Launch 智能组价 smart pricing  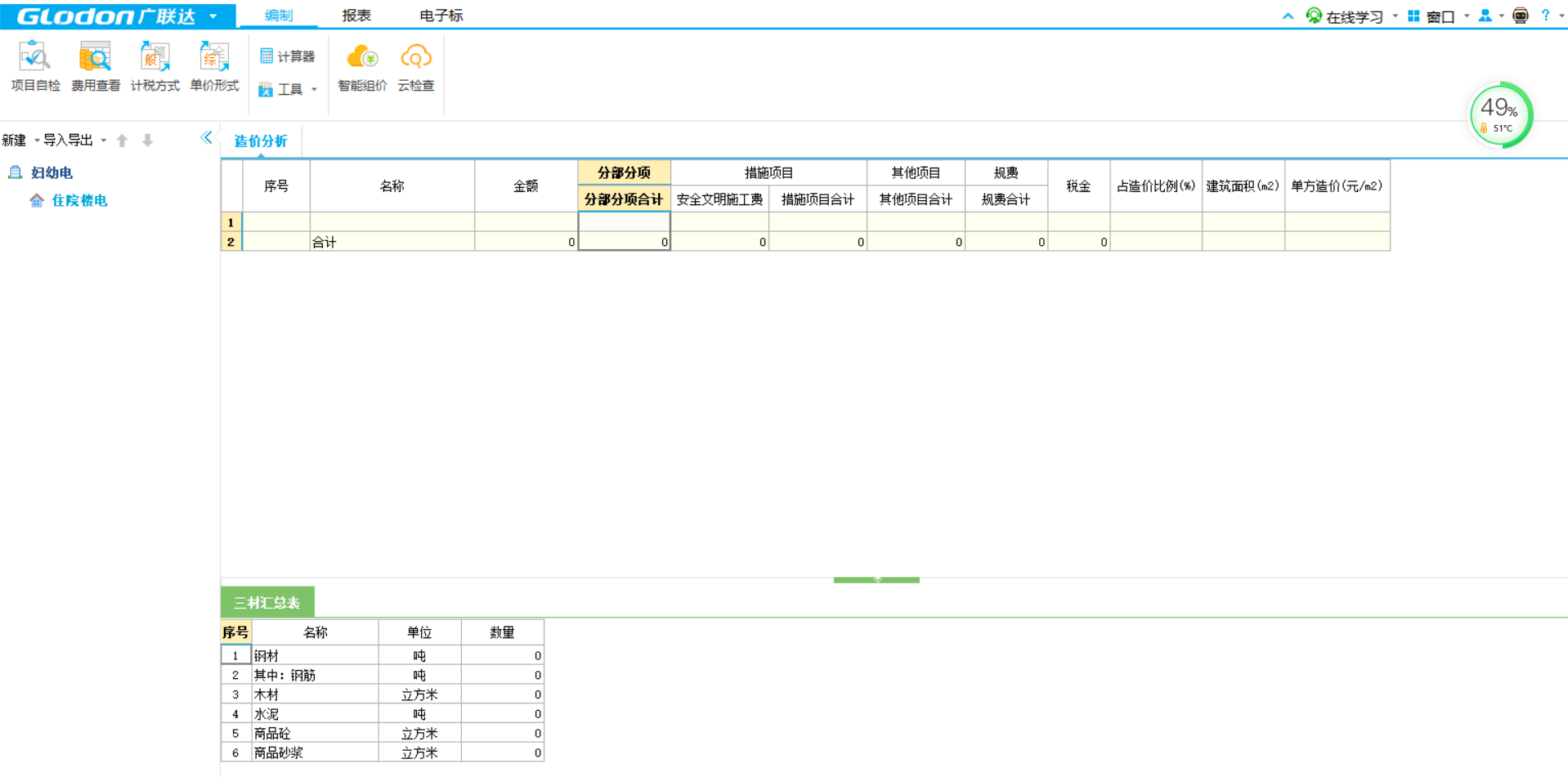(x=362, y=67)
